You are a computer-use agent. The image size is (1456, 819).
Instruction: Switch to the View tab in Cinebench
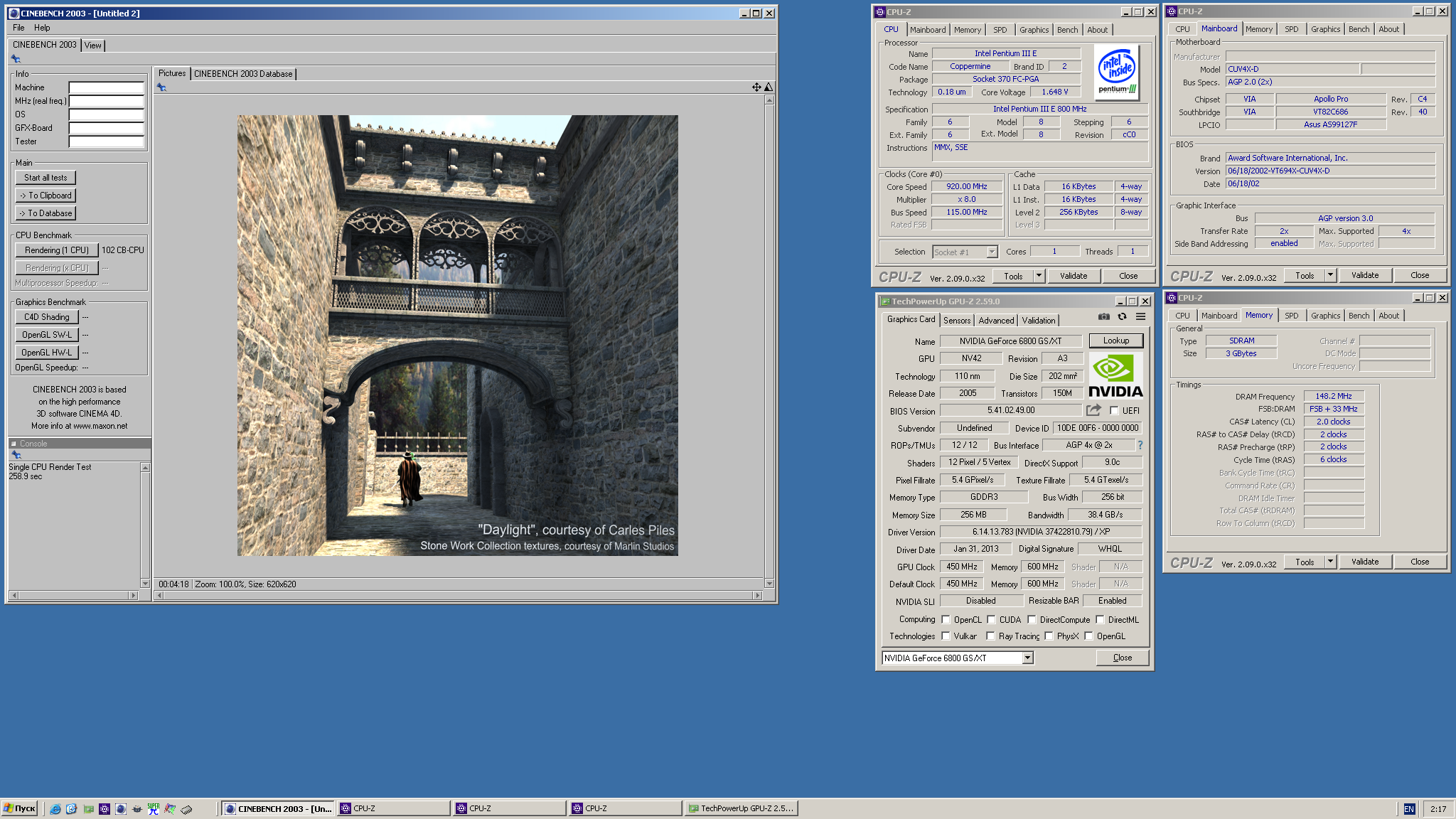coord(93,45)
